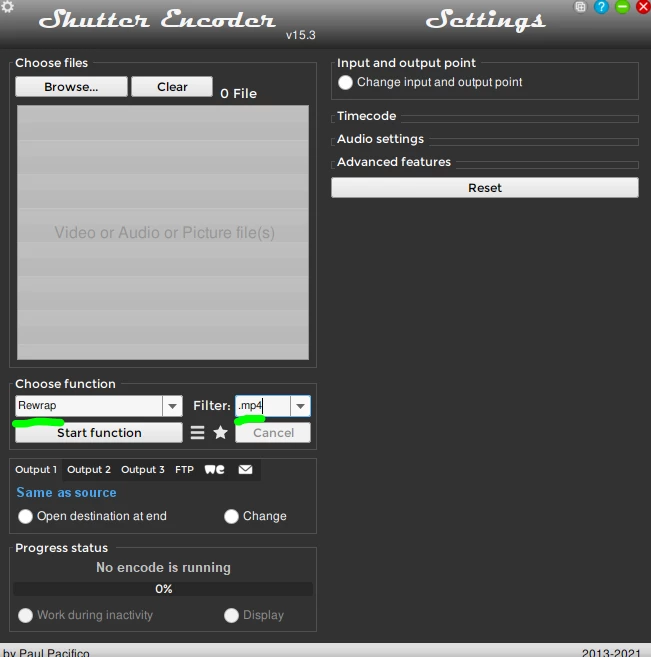Click the Same as source destination link
The image size is (651, 657).
(66, 492)
